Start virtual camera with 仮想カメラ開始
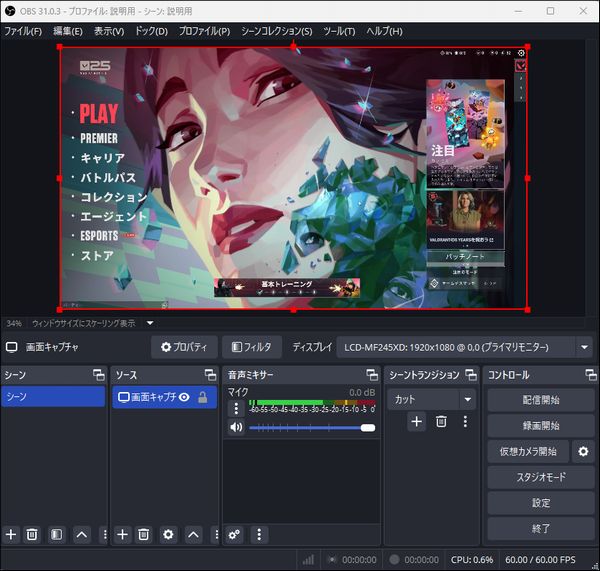 528,452
